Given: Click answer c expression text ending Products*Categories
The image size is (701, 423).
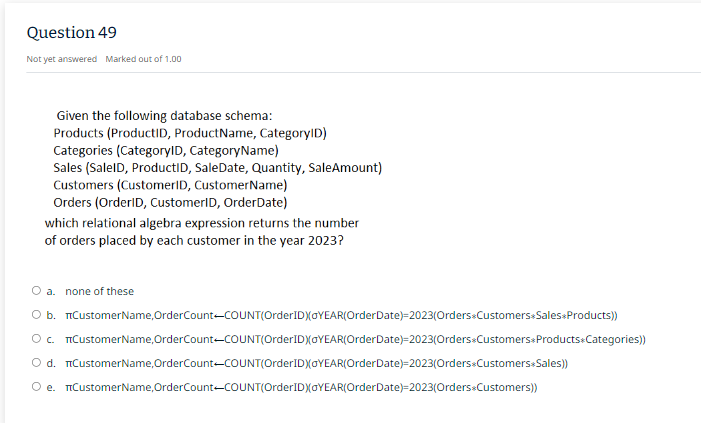Looking at the screenshot, I should [355, 339].
